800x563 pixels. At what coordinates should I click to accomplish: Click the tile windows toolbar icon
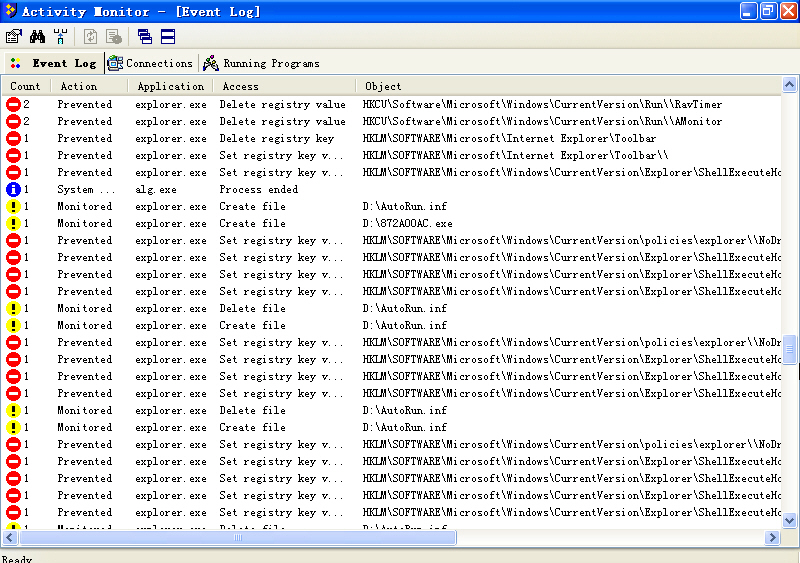[168, 37]
